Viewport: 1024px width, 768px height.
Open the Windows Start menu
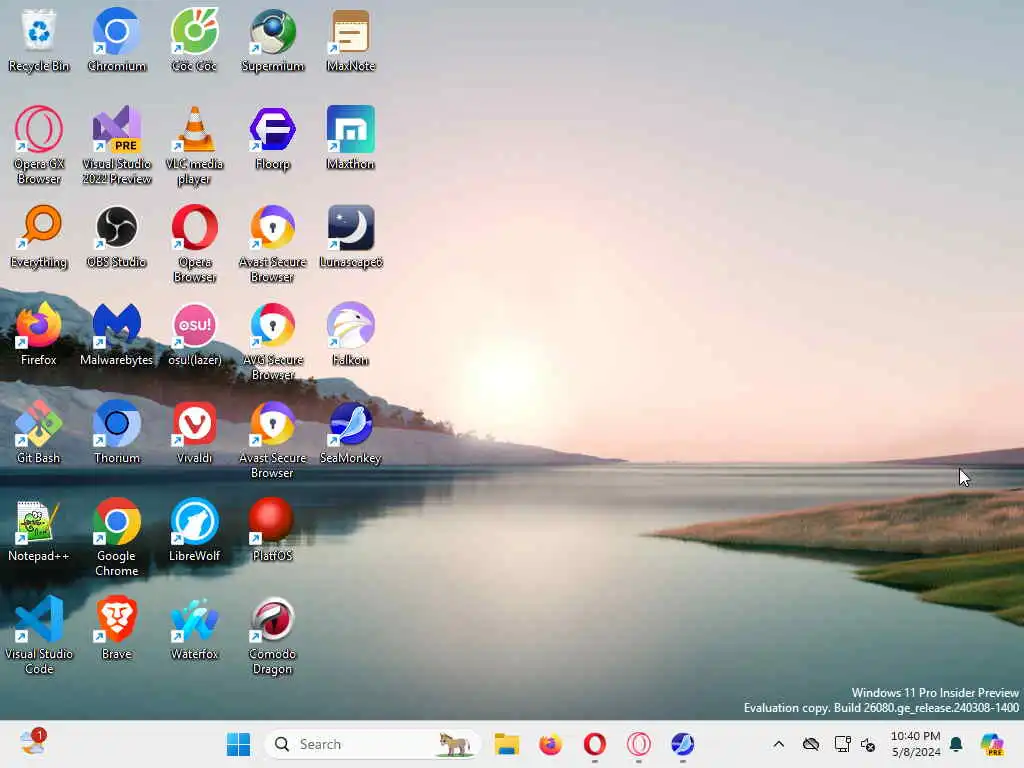(x=238, y=744)
